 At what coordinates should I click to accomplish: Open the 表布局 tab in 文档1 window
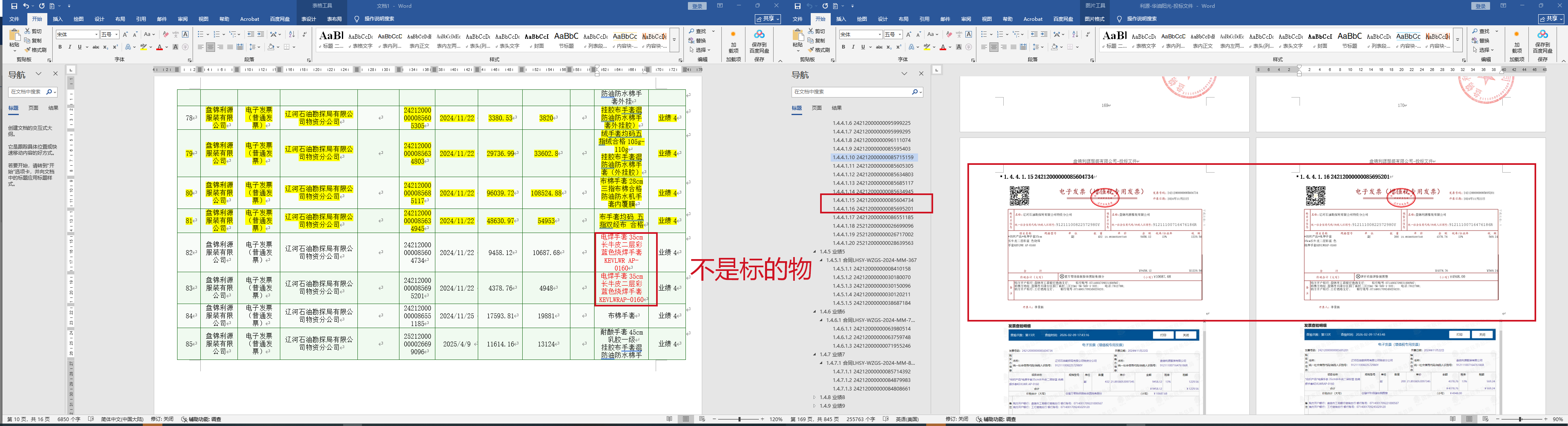pyautogui.click(x=334, y=19)
